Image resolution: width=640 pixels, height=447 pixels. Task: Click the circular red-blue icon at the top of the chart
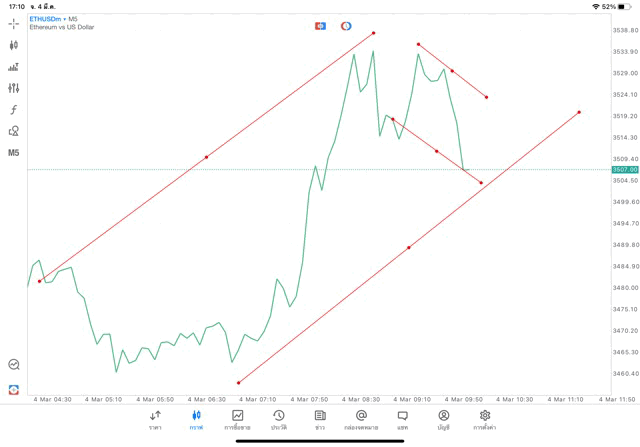click(346, 26)
